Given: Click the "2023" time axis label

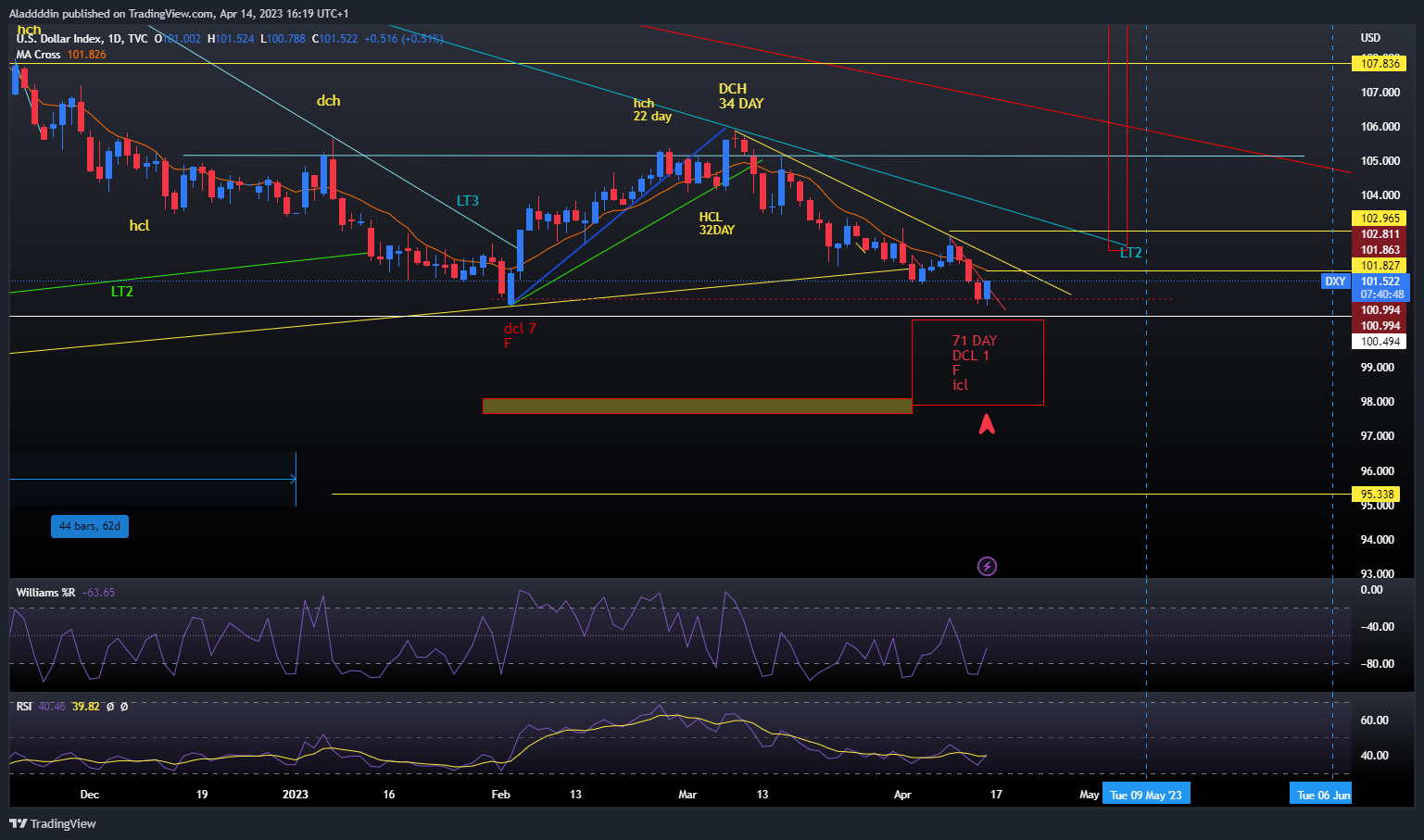Looking at the screenshot, I should click(296, 795).
